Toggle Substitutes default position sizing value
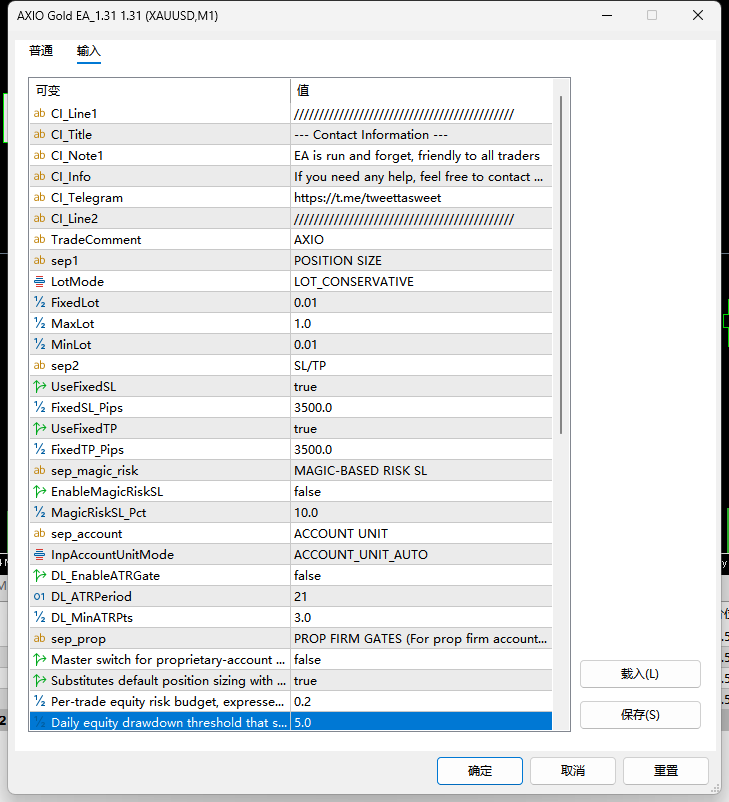 (421, 680)
